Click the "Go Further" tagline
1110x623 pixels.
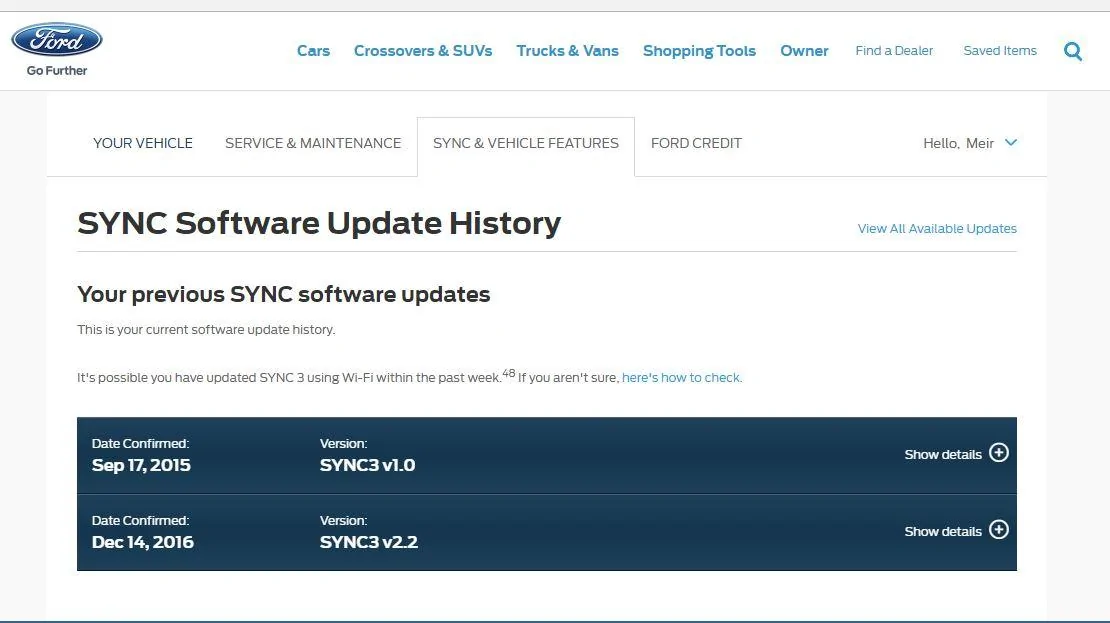[x=57, y=71]
